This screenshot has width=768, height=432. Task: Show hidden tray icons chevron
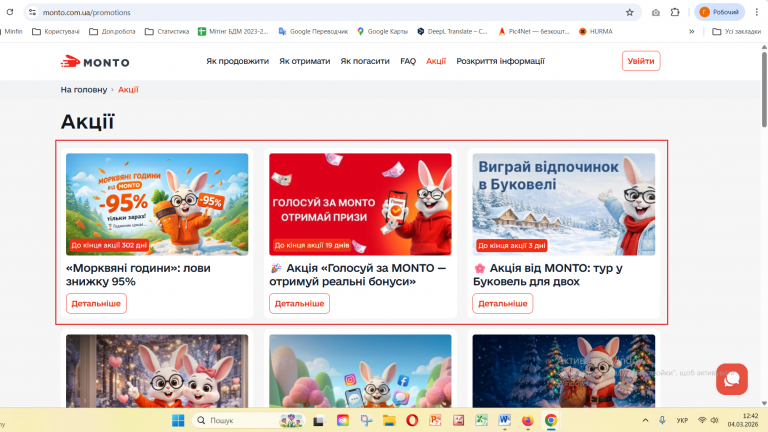[x=646, y=420]
